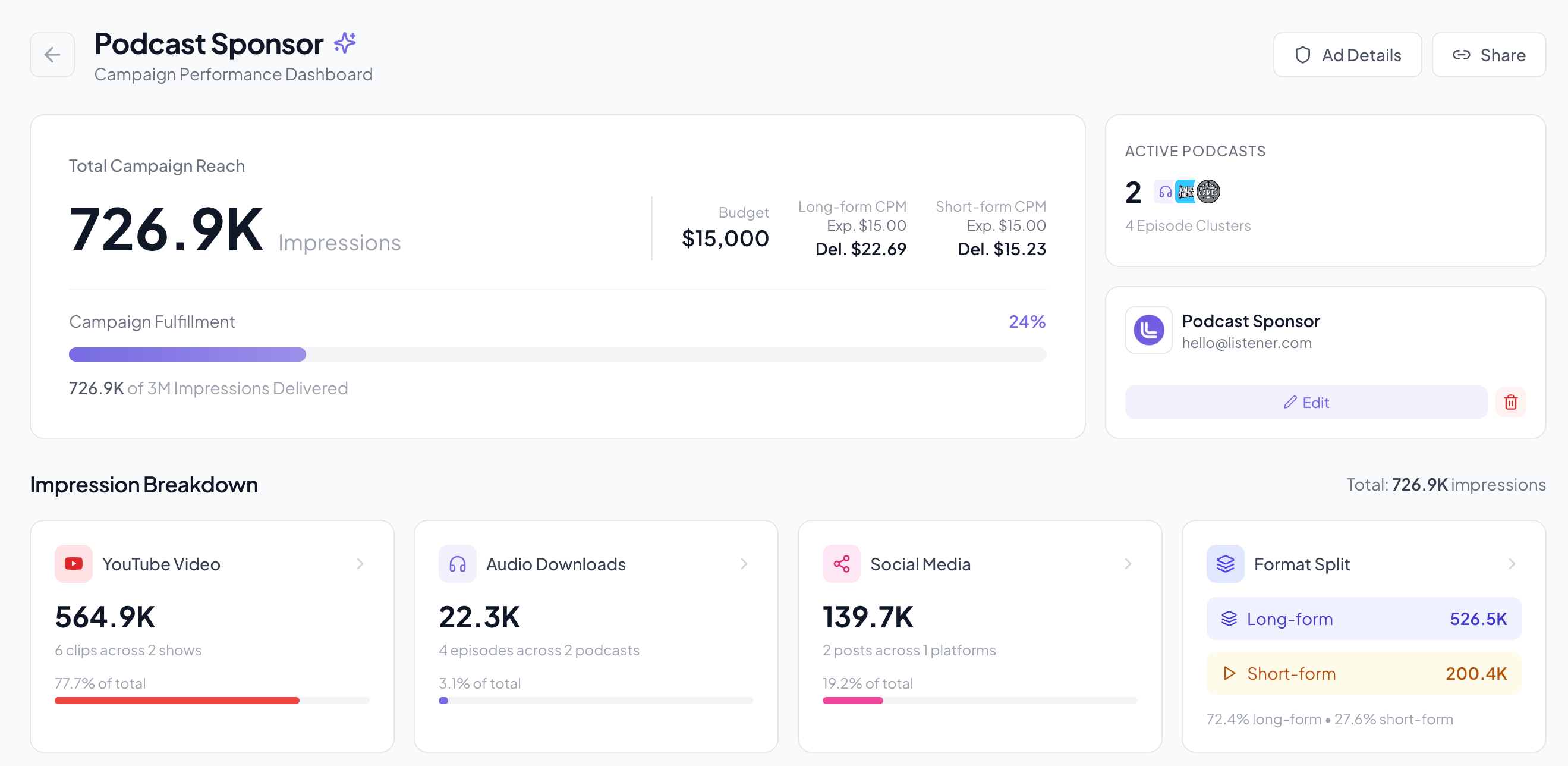Expand the YouTube Video breakdown chevron
Image resolution: width=1568 pixels, height=766 pixels.
coord(360,564)
